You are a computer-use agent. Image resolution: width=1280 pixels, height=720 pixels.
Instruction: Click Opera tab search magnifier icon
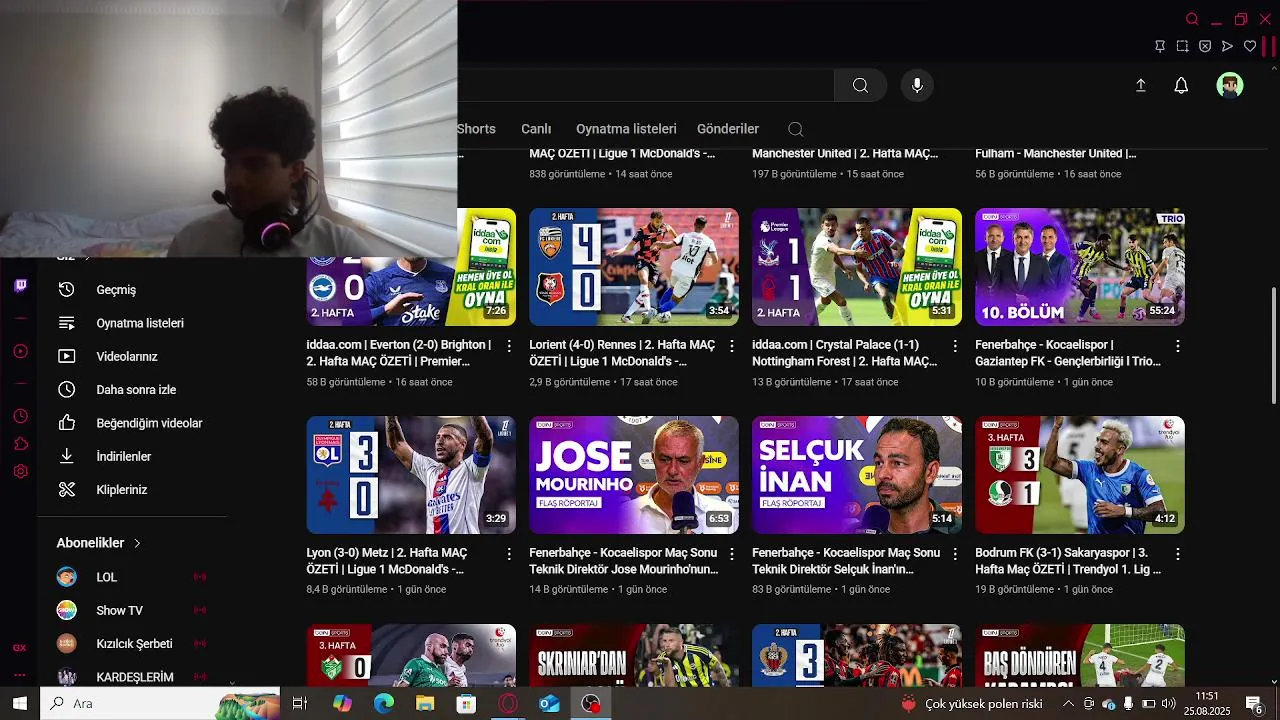(1192, 19)
